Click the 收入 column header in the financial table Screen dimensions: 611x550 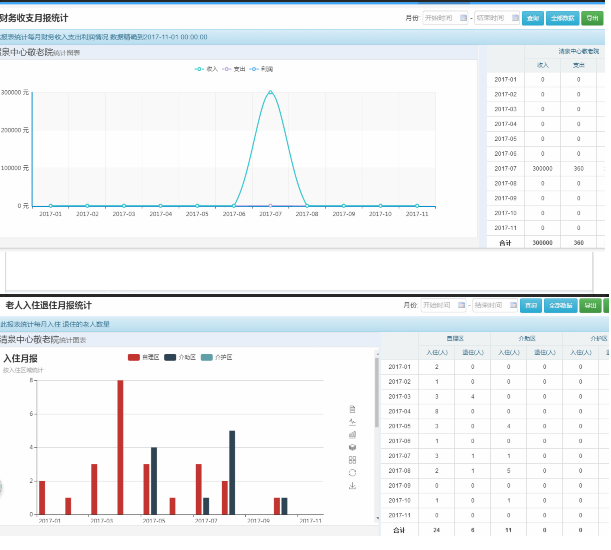pyautogui.click(x=542, y=65)
